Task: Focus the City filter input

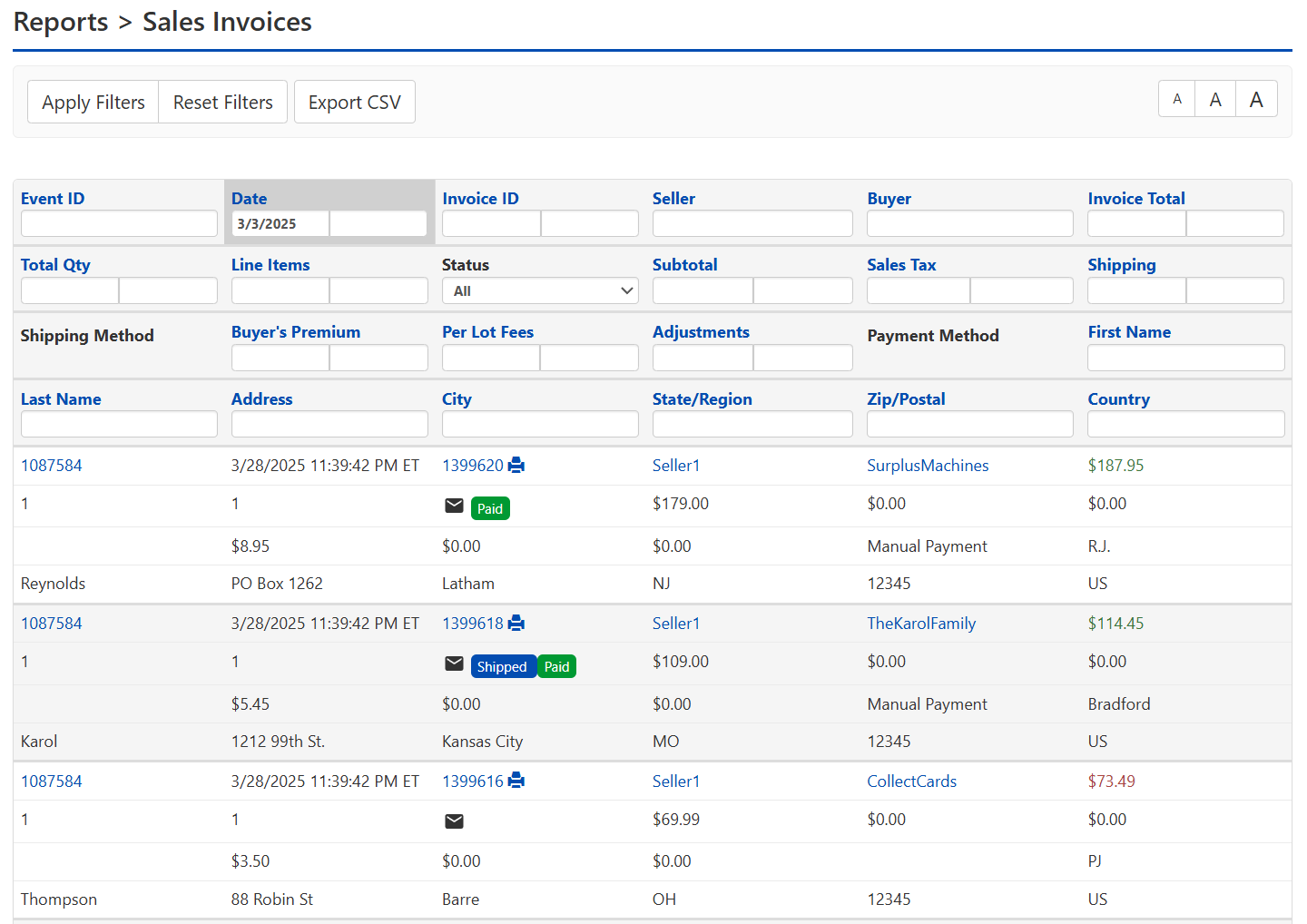Action: pyautogui.click(x=540, y=424)
